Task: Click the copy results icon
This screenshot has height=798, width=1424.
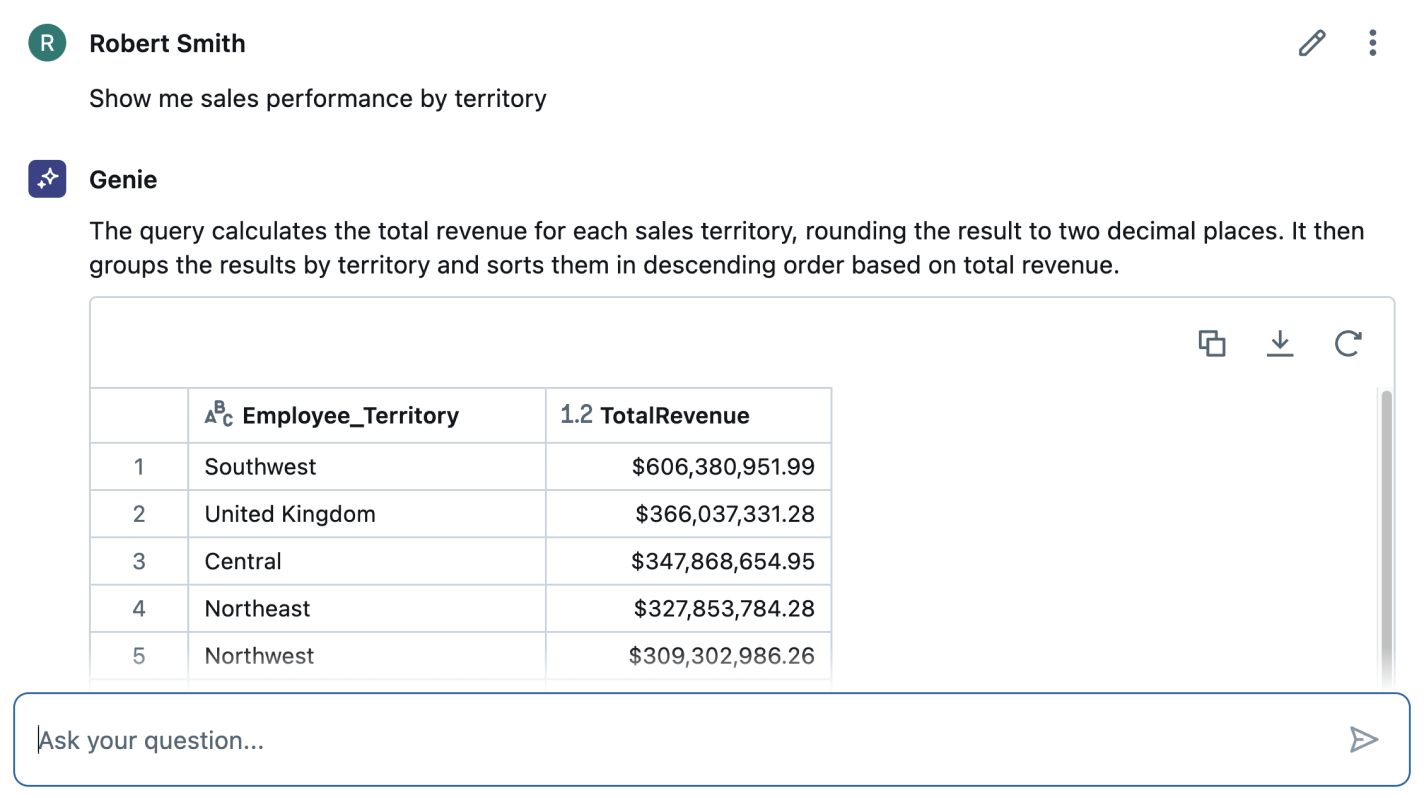Action: (x=1212, y=343)
